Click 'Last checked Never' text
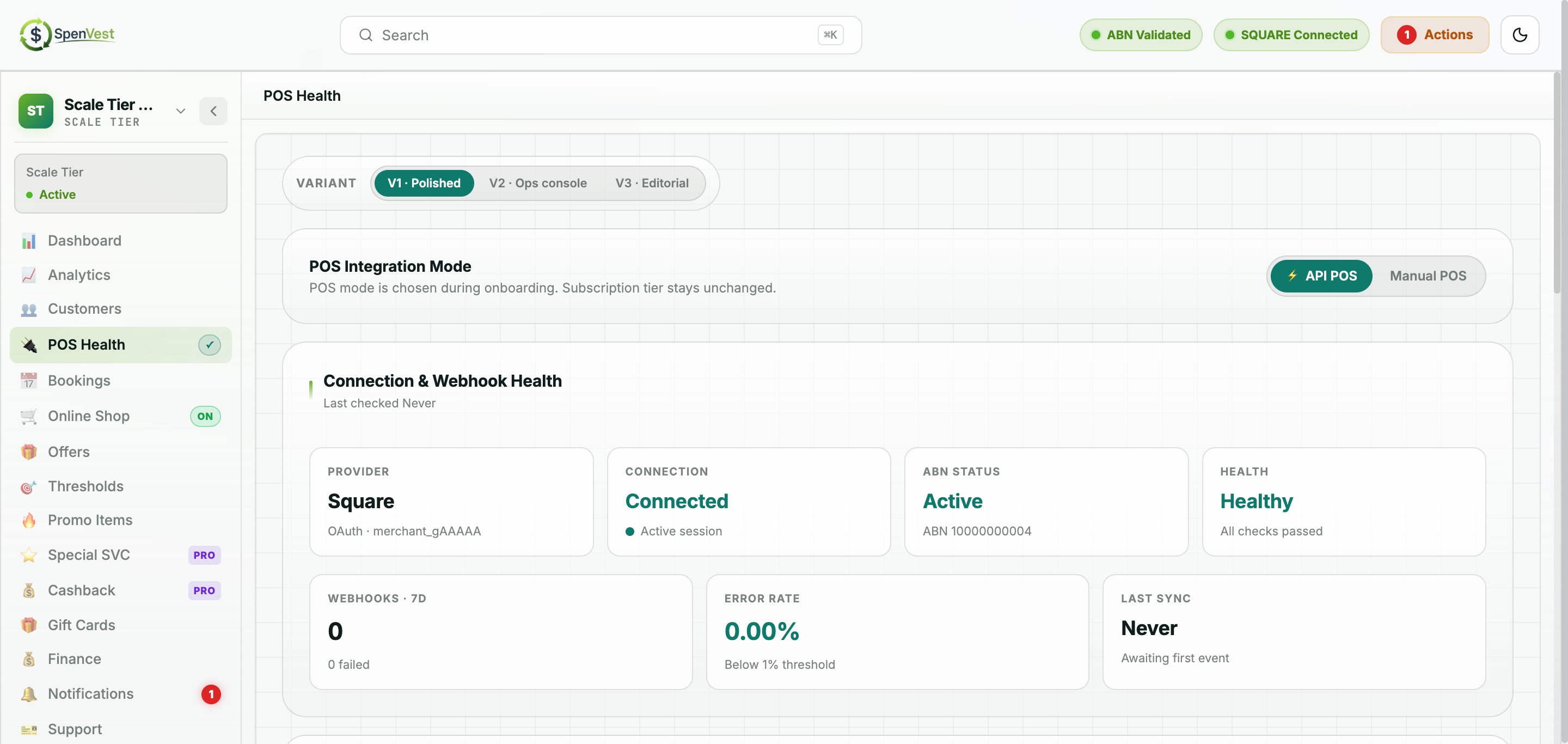Image resolution: width=1568 pixels, height=744 pixels. 379,403
